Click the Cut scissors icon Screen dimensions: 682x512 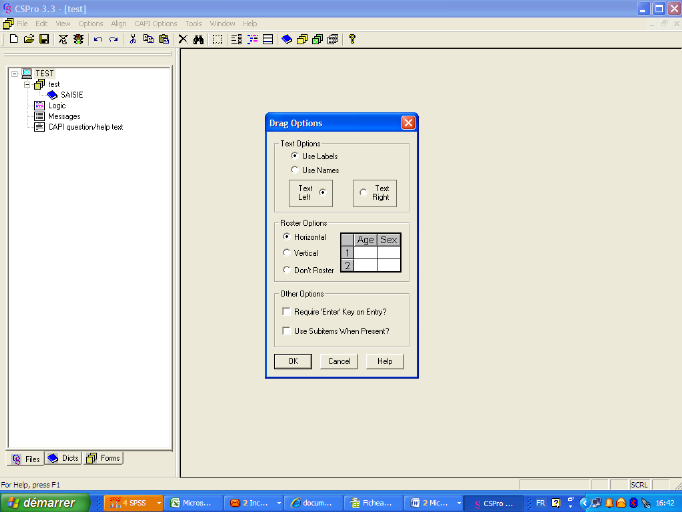pos(132,39)
